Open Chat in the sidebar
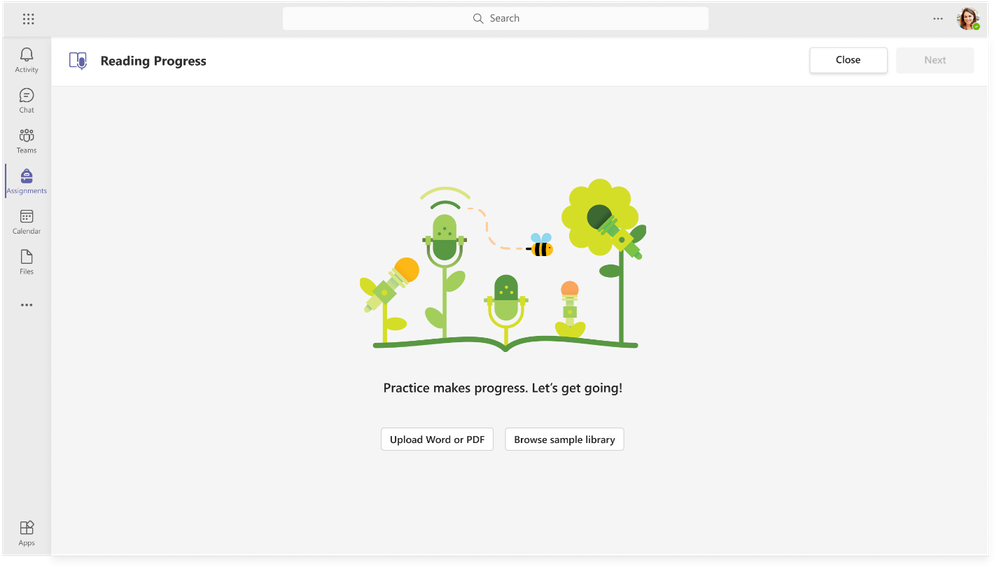 26,101
